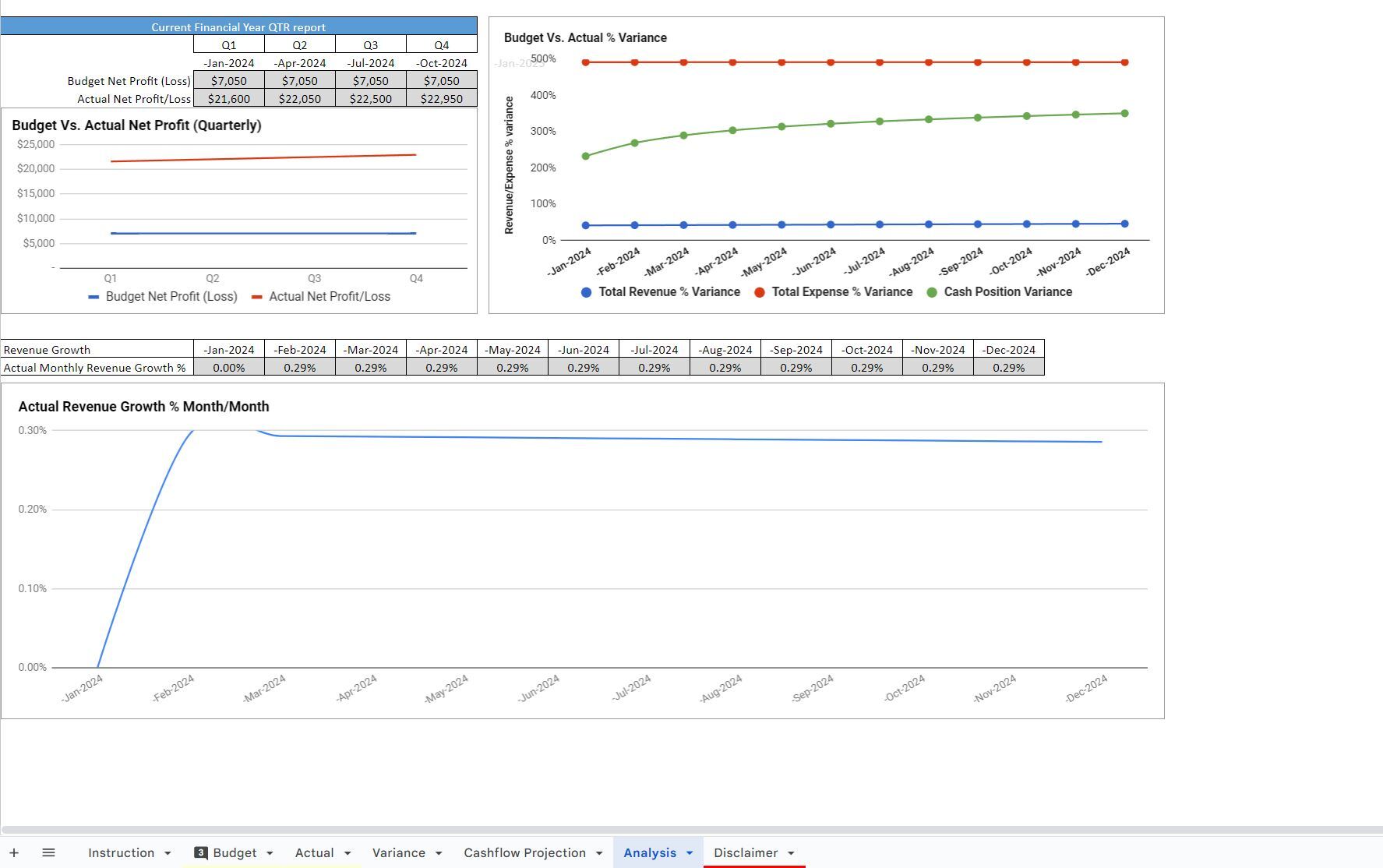
Task: Click the horizontal scrollbar above sheet tabs
Action: click(691, 830)
